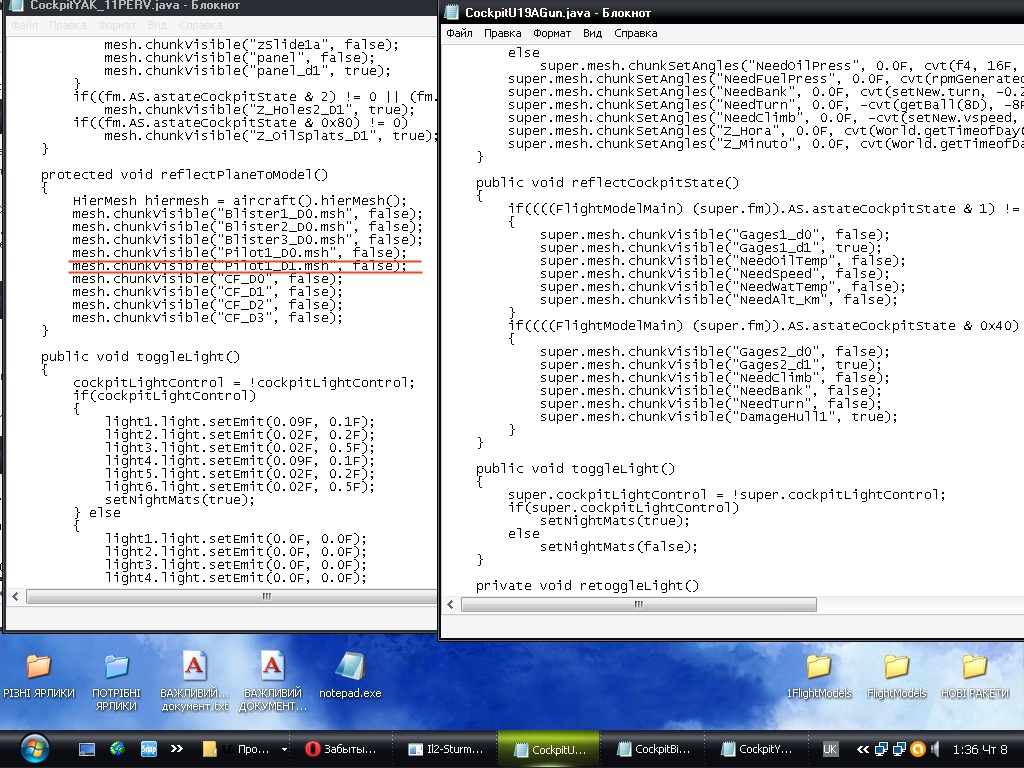Open the Start menu orb
Screen dimensions: 1024x768
(x=33, y=748)
